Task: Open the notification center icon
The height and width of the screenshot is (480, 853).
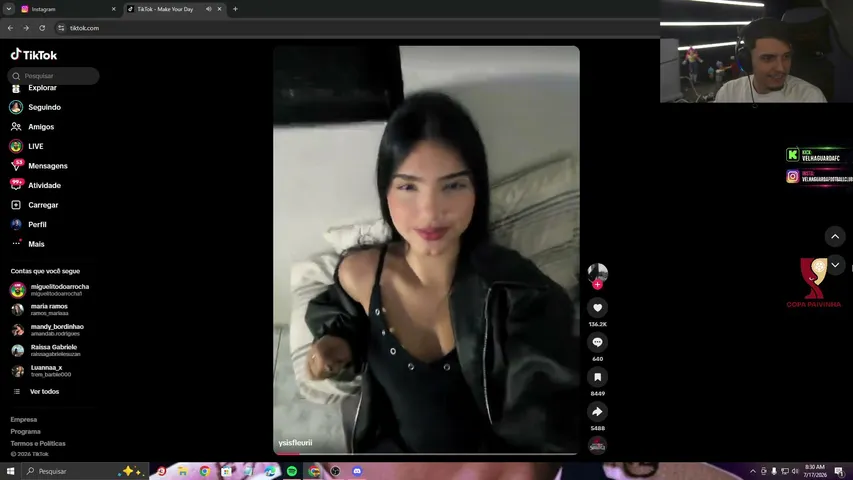Action: coord(839,471)
